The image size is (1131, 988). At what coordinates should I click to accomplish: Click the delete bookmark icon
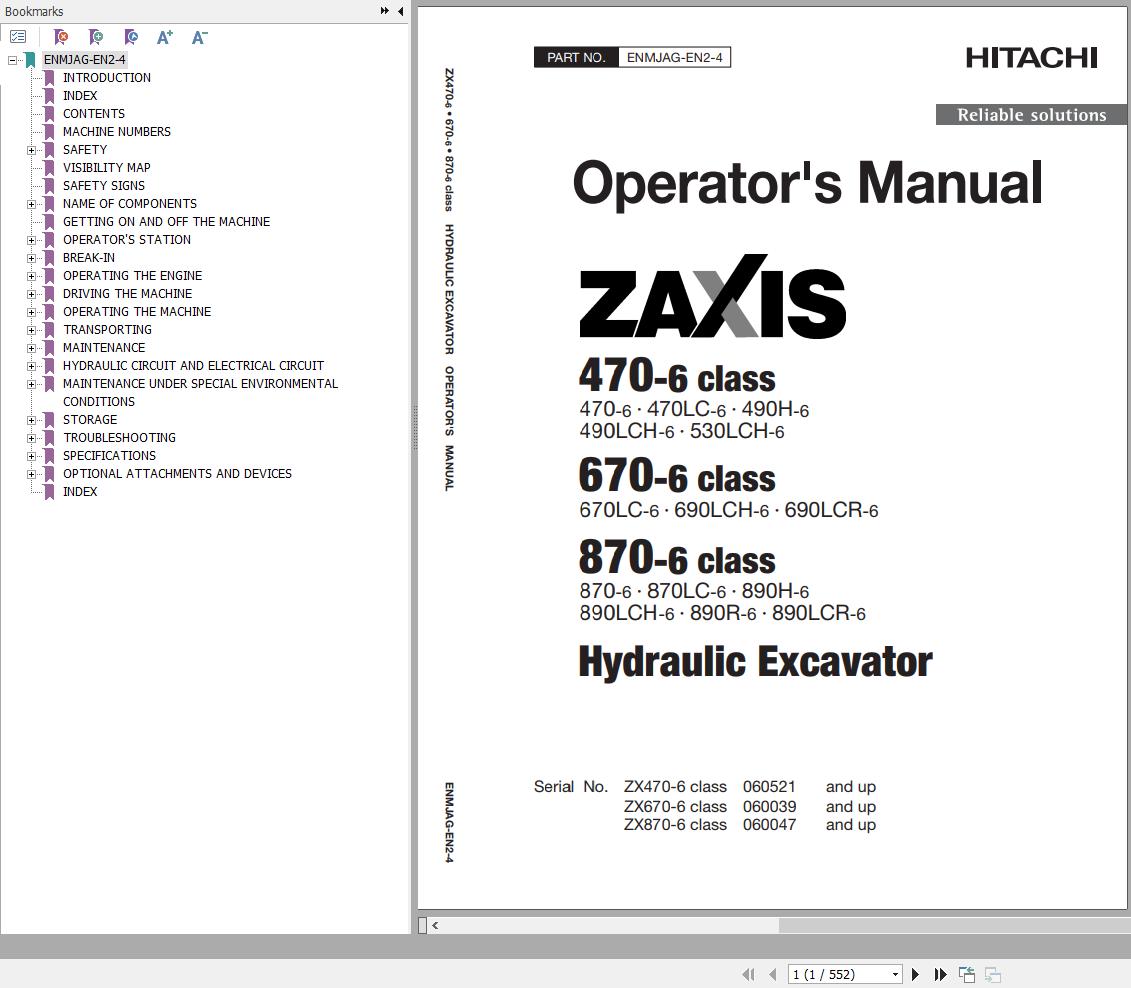(x=61, y=37)
